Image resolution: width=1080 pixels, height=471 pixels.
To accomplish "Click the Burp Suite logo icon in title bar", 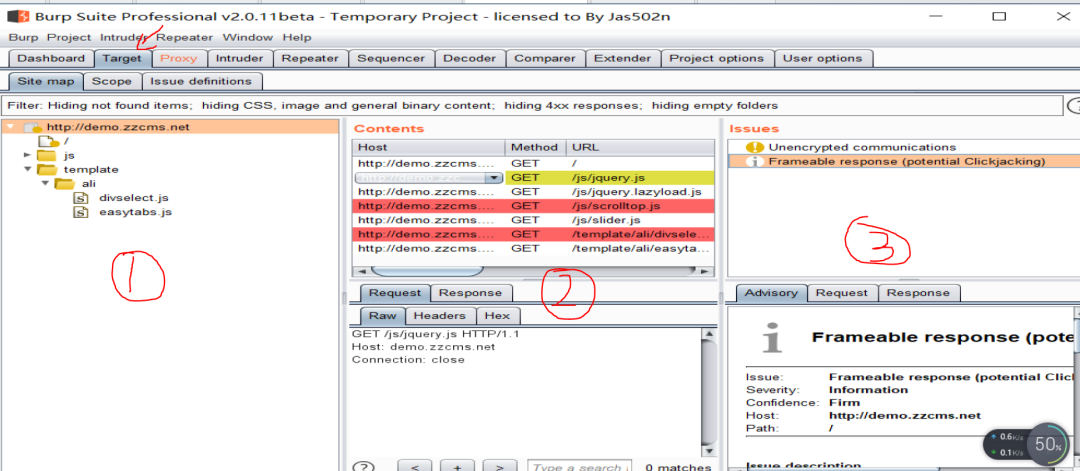I will [18, 16].
